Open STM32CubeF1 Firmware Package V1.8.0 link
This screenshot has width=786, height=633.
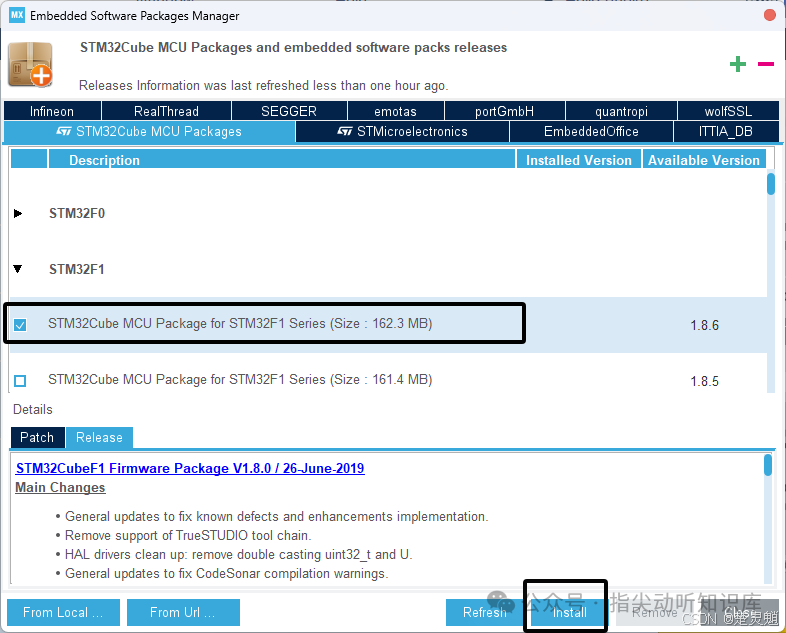pyautogui.click(x=190, y=468)
